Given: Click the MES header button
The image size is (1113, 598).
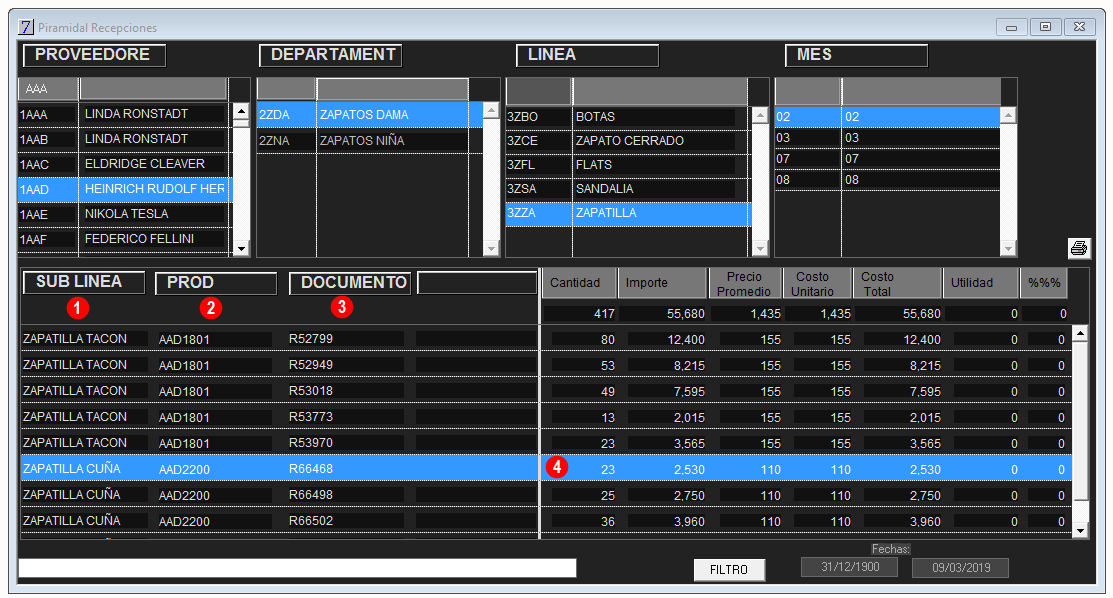Looking at the screenshot, I should point(857,55).
